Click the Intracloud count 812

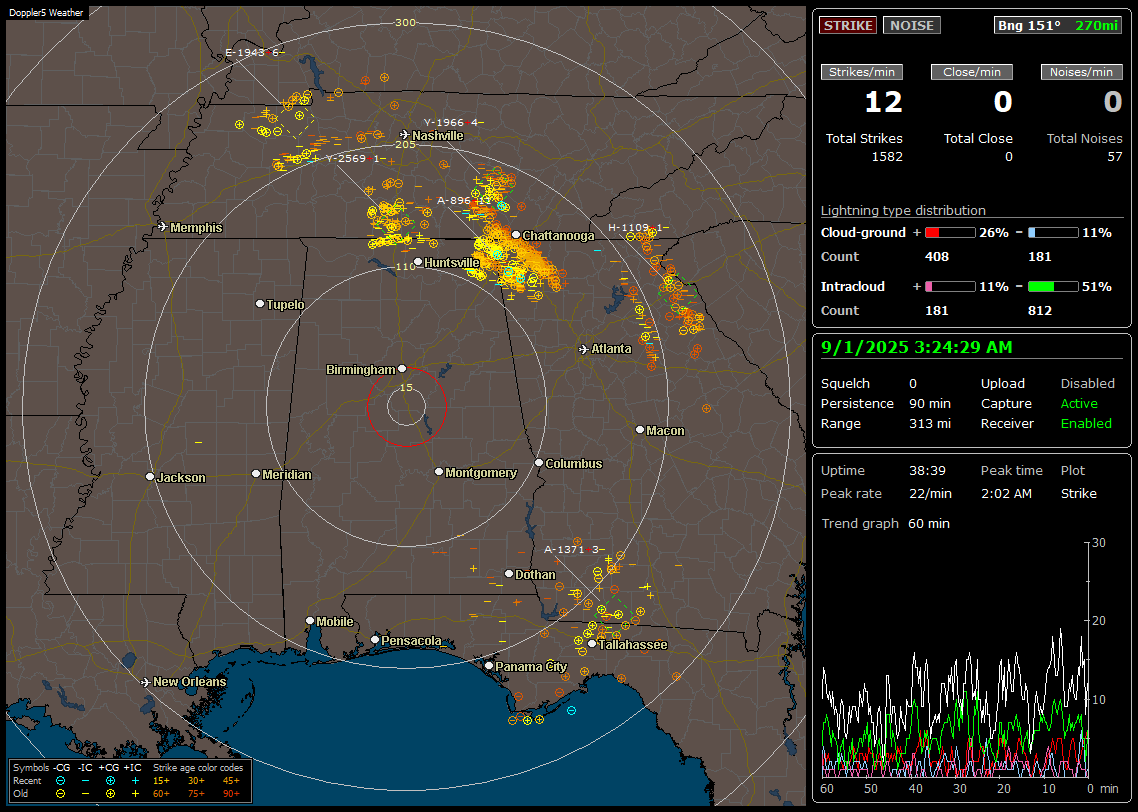point(1039,311)
